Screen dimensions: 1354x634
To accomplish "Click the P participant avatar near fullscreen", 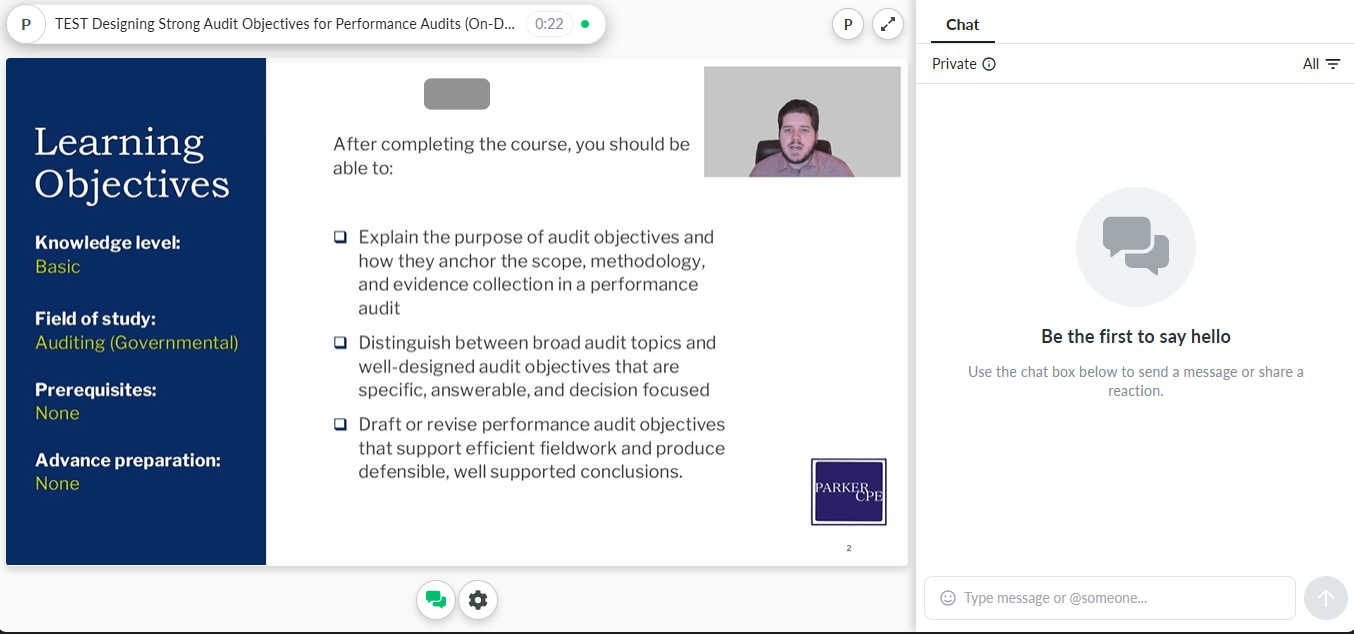I will 848,24.
